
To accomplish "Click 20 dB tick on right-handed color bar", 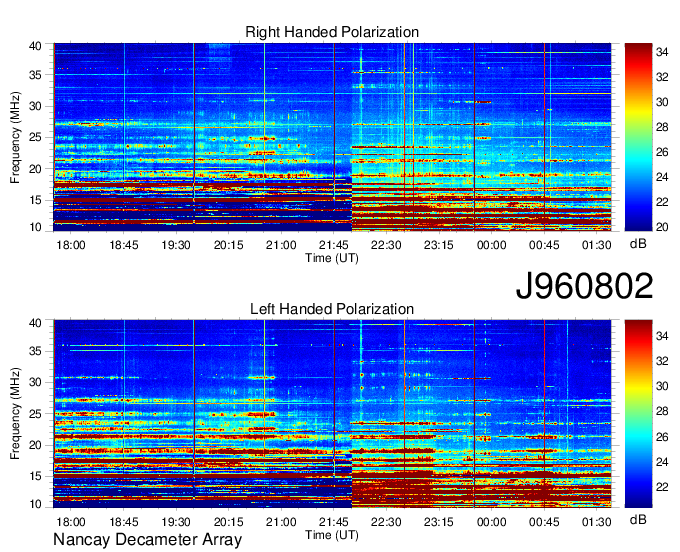I will tap(662, 227).
